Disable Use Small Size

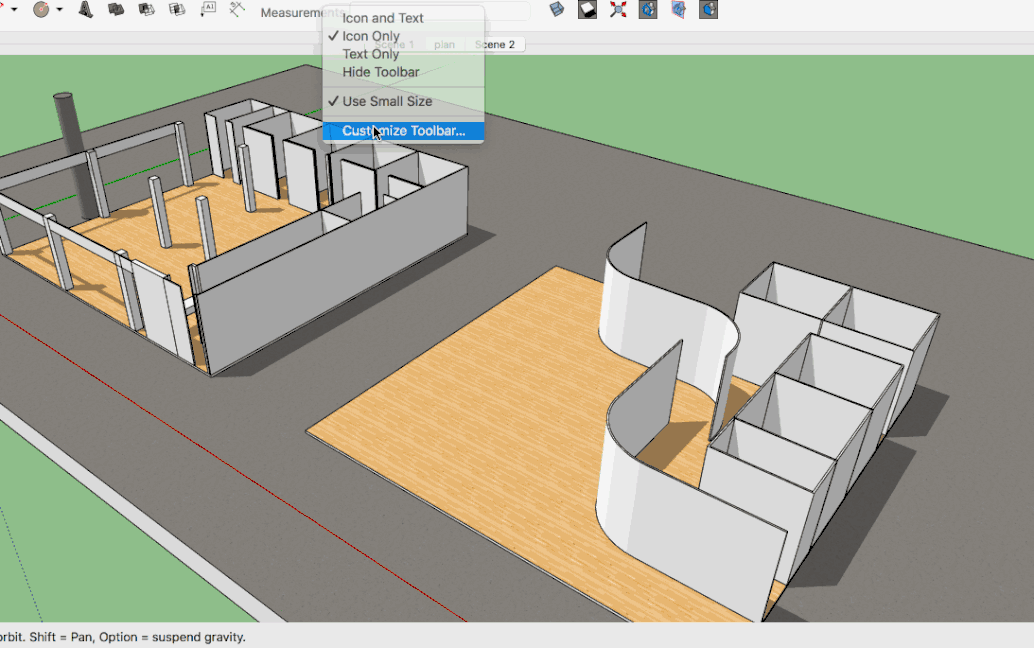(390, 101)
